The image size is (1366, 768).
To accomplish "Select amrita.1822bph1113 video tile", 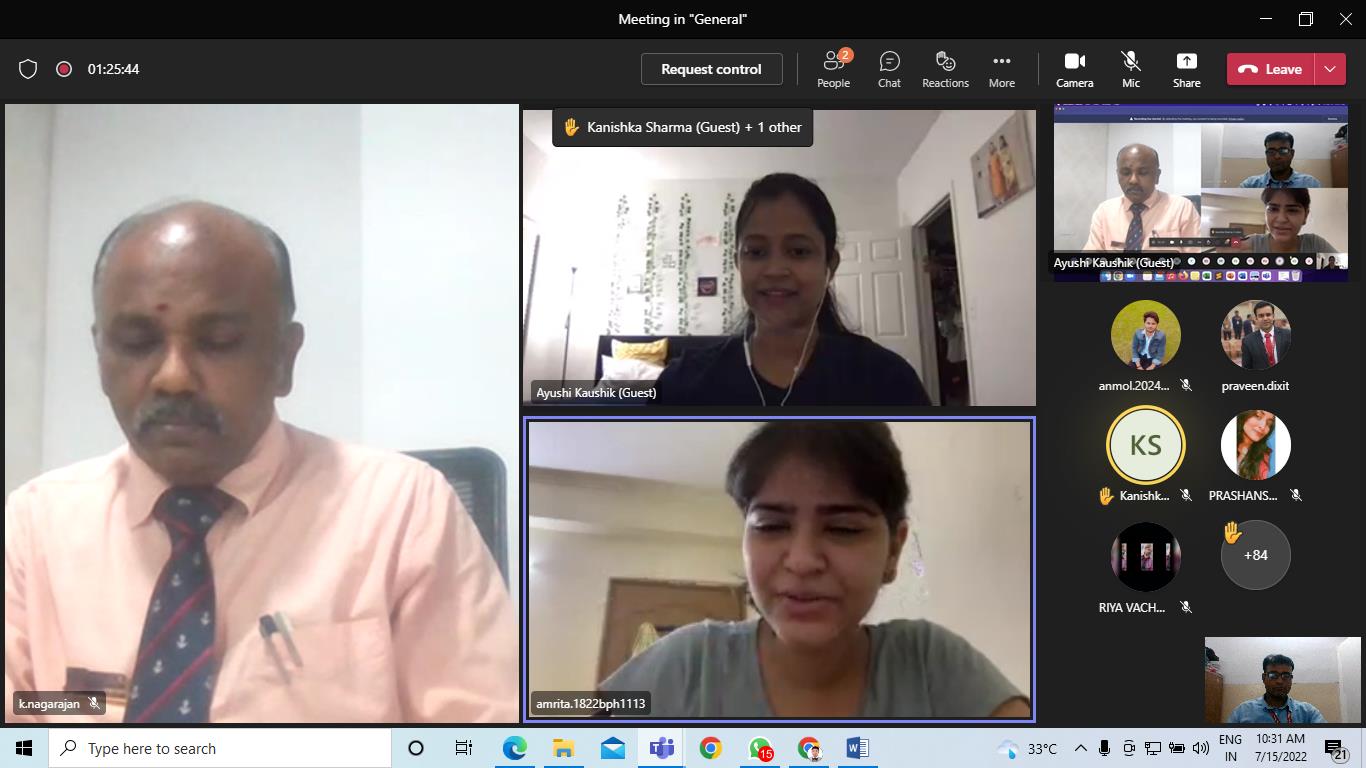I will pos(779,568).
